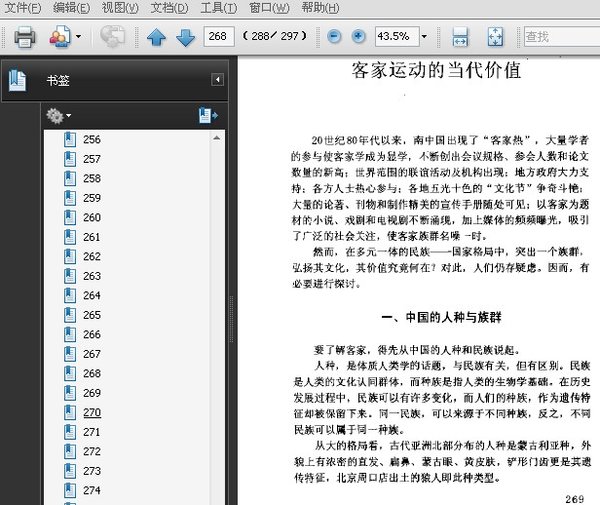This screenshot has width=600, height=505.
Task: Select bookmark 256 in the list
Action: point(92,140)
